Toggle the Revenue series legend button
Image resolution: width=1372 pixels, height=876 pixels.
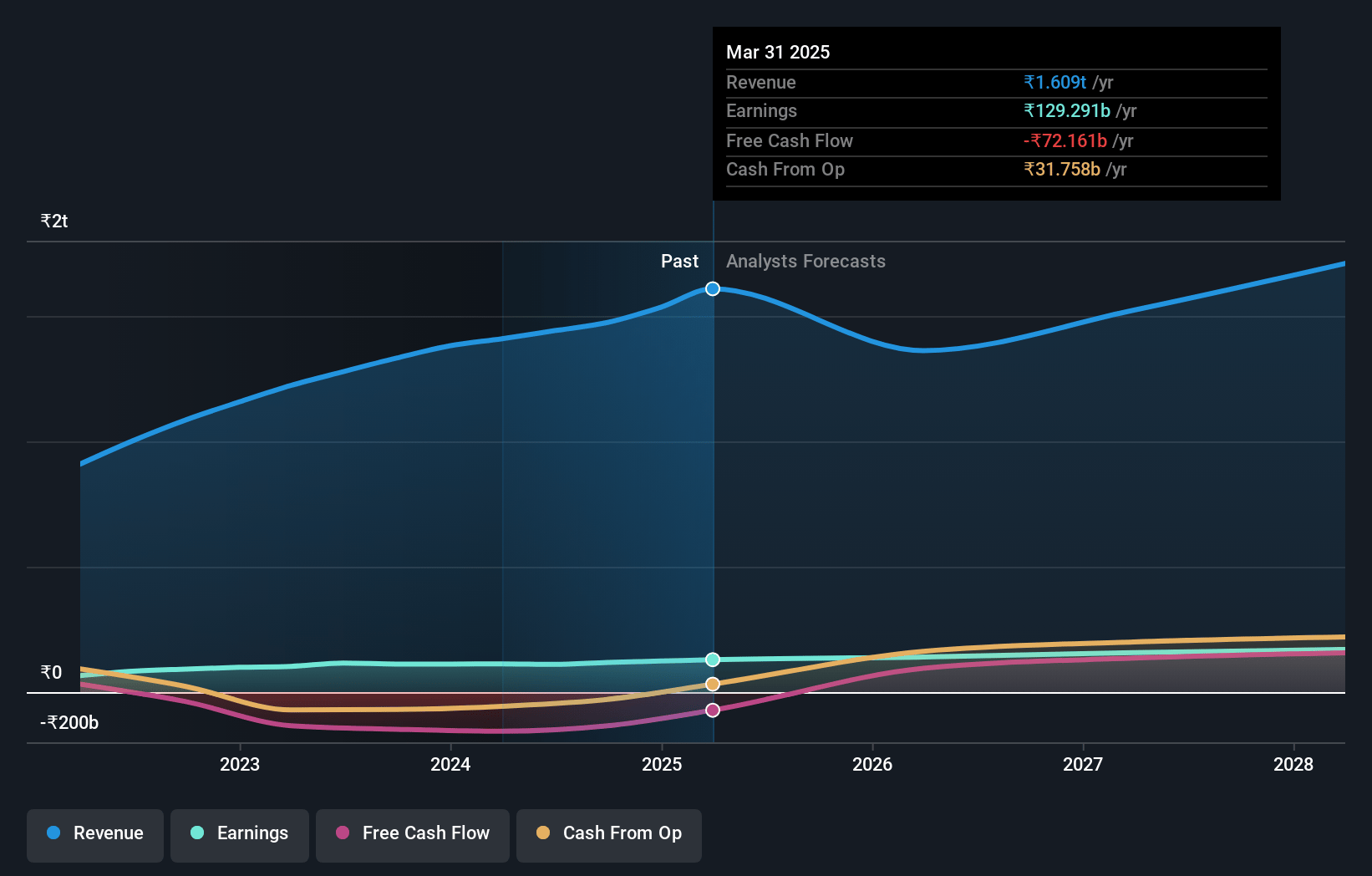(x=95, y=835)
